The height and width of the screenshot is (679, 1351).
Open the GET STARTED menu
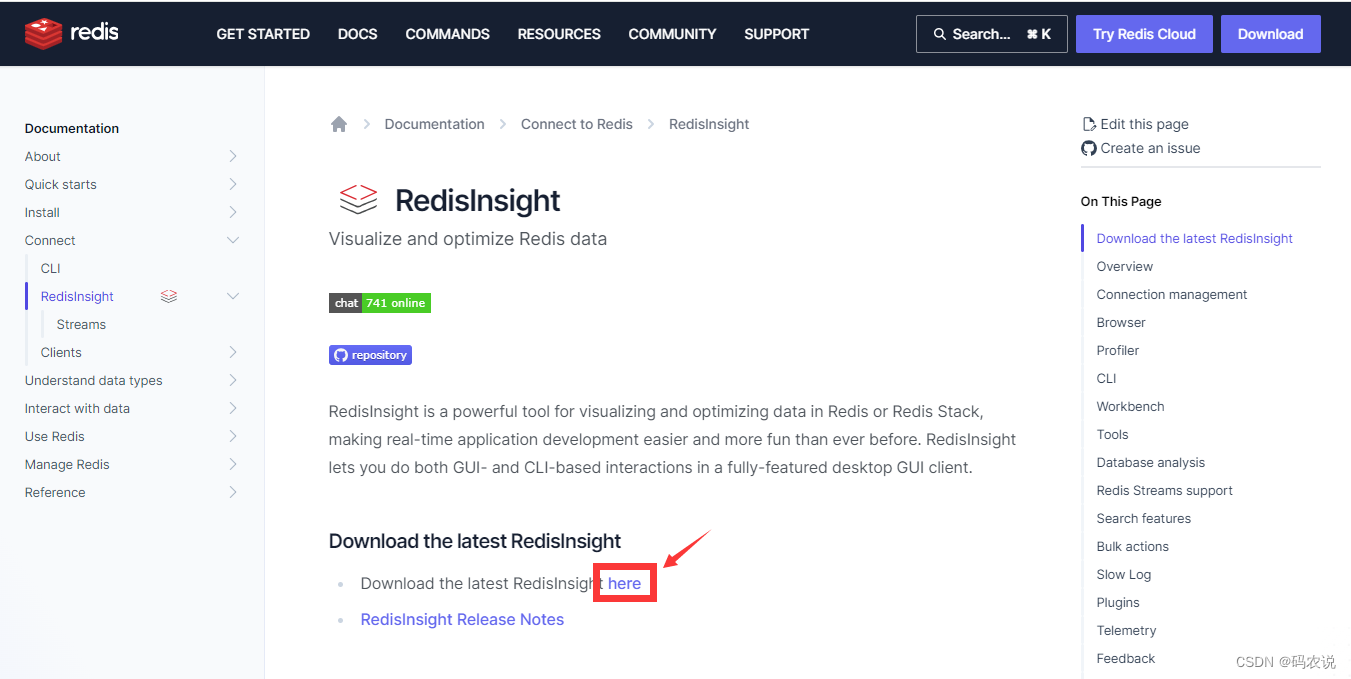tap(263, 34)
